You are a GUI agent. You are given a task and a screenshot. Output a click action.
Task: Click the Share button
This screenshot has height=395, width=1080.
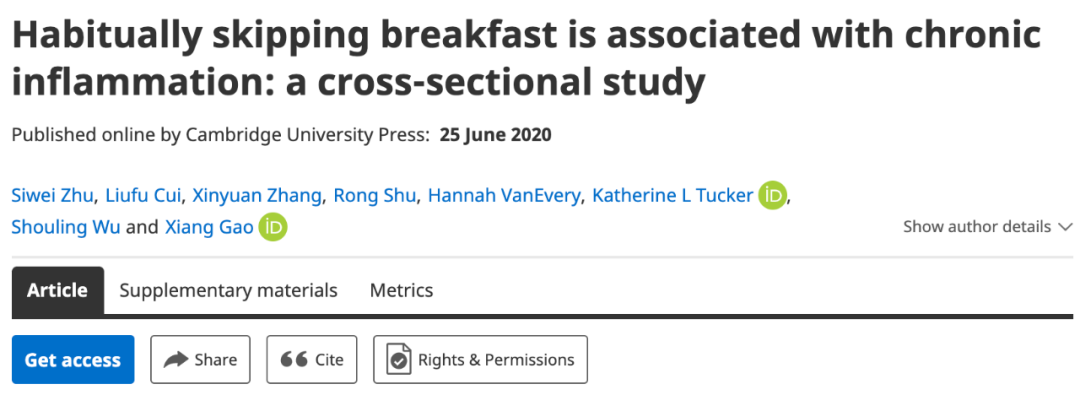[200, 359]
